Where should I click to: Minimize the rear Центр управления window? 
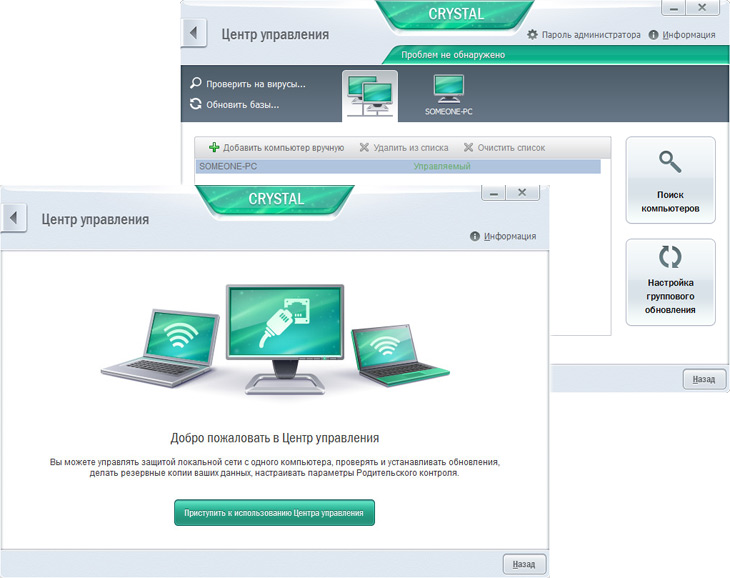[x=673, y=8]
